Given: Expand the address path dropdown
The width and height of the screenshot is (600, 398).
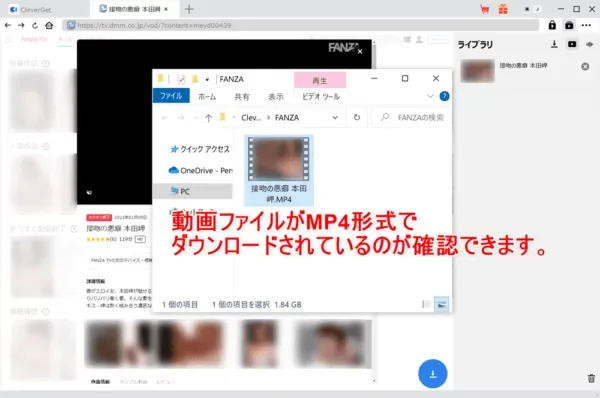Looking at the screenshot, I should point(335,117).
